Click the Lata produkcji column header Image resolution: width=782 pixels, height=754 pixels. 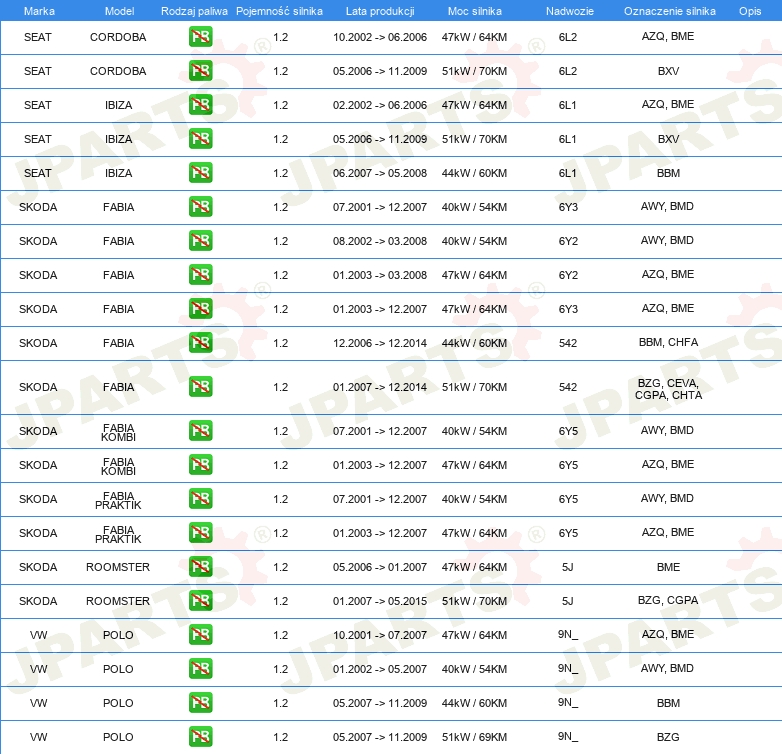(380, 11)
